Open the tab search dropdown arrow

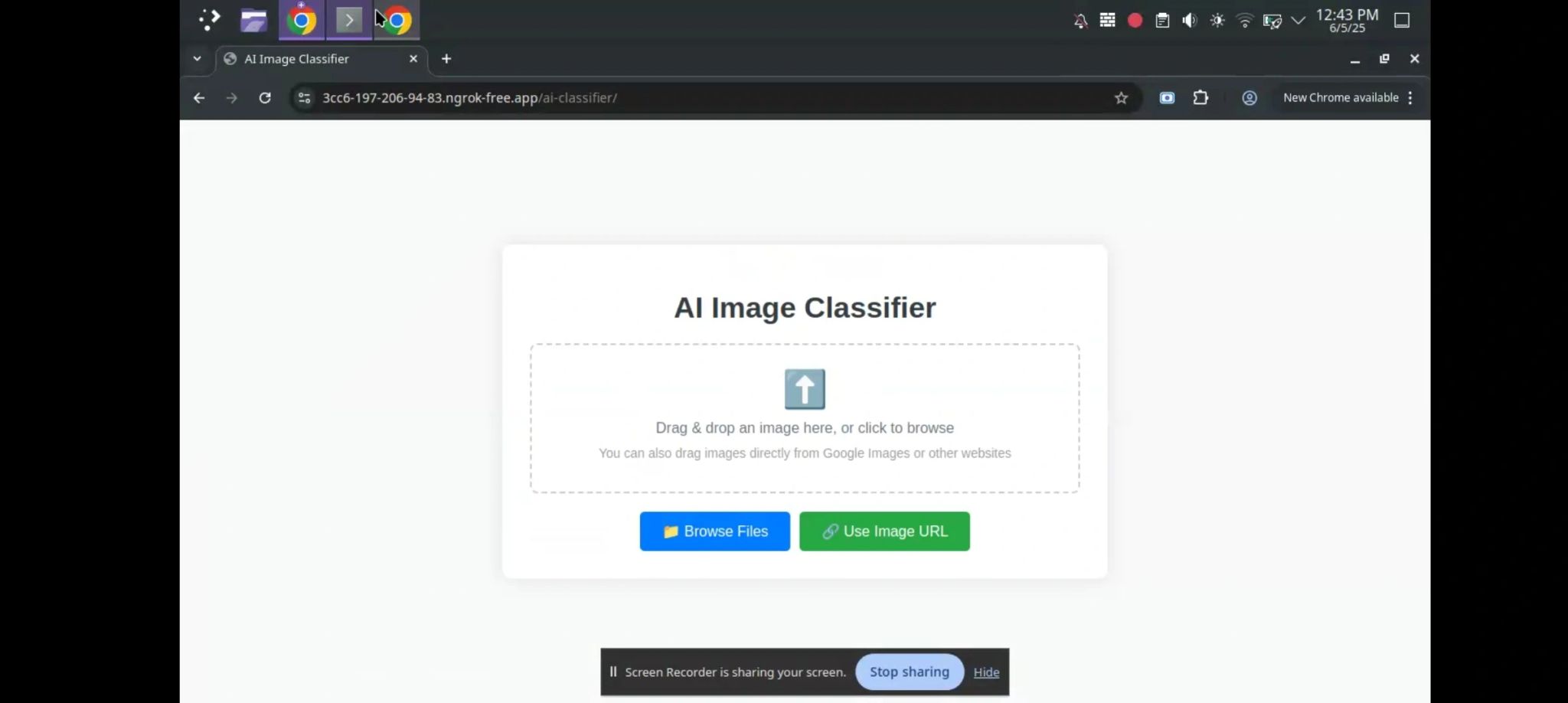coord(197,58)
